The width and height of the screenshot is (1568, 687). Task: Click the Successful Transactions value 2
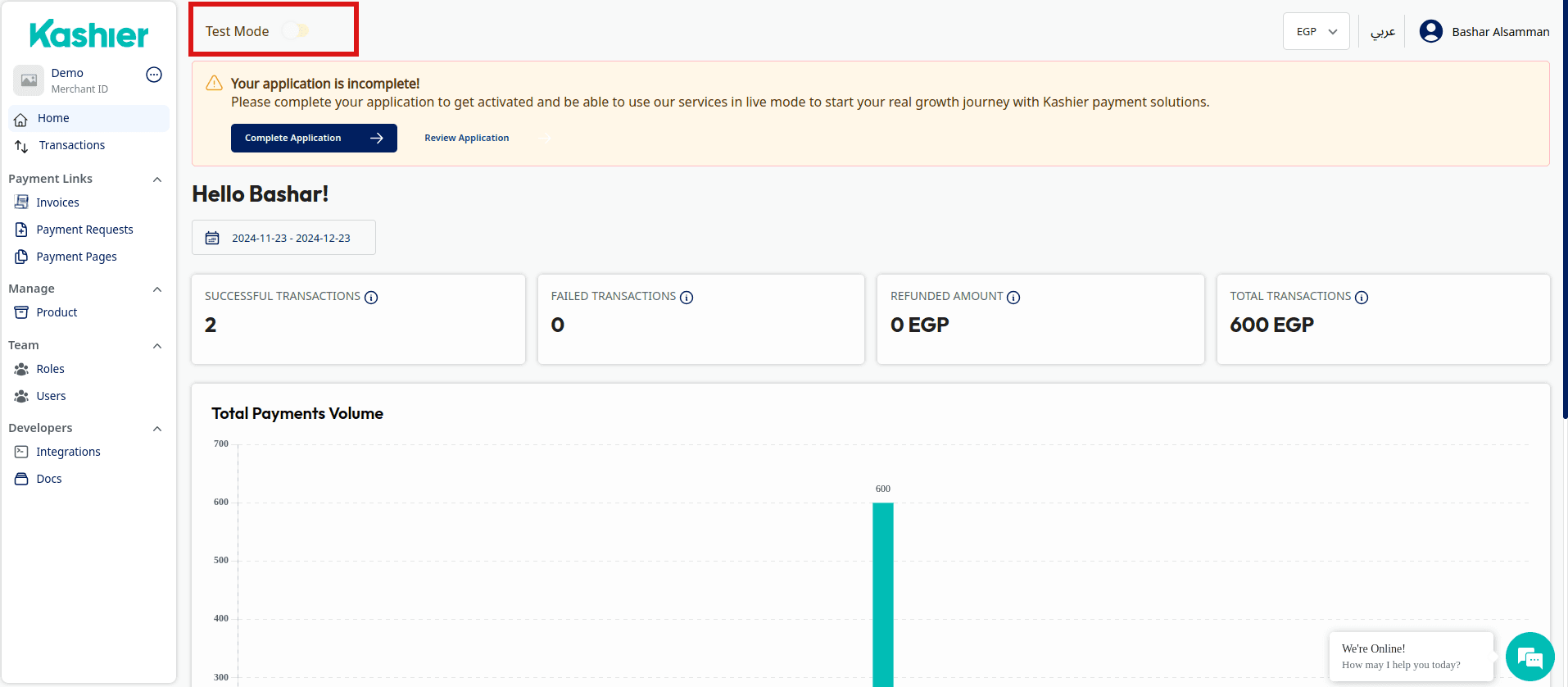pyautogui.click(x=211, y=325)
